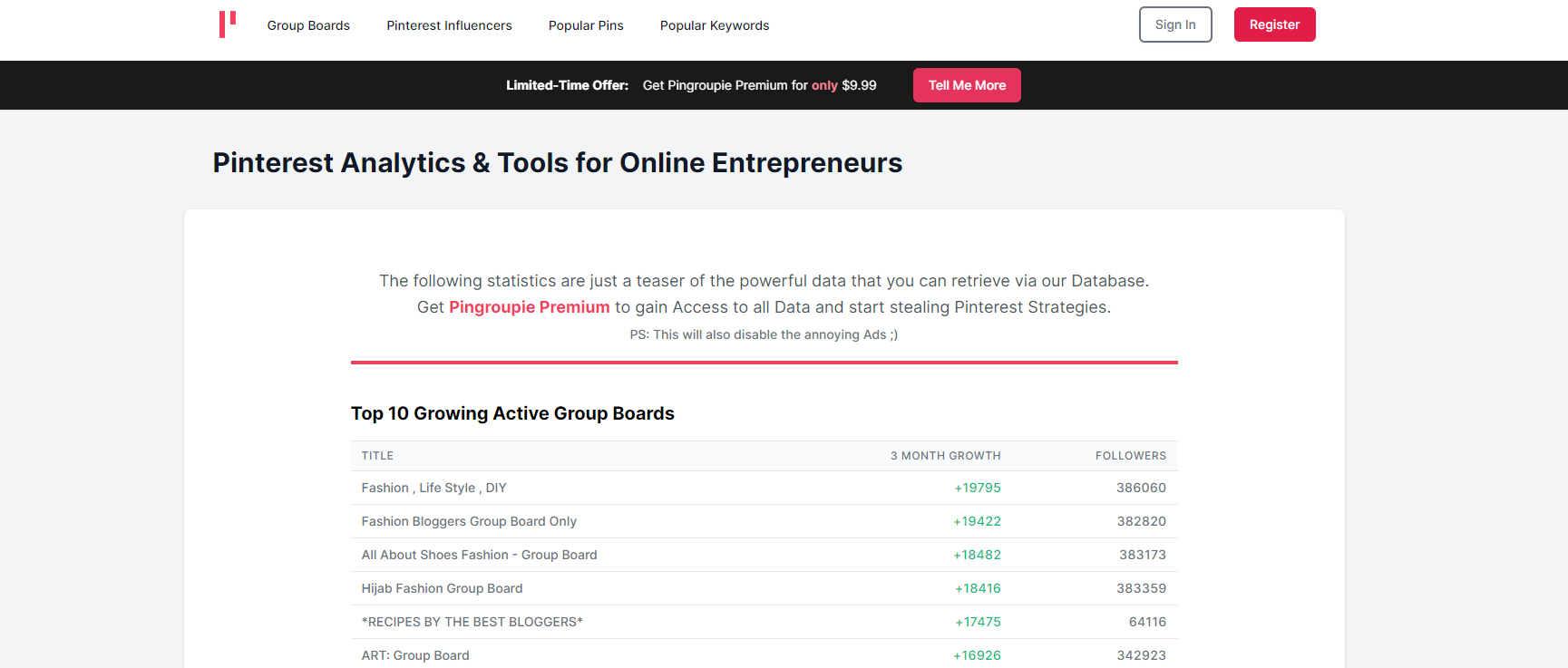Viewport: 1568px width, 668px height.
Task: Click the 'Limited-Time Offer:' banner text
Action: click(567, 85)
